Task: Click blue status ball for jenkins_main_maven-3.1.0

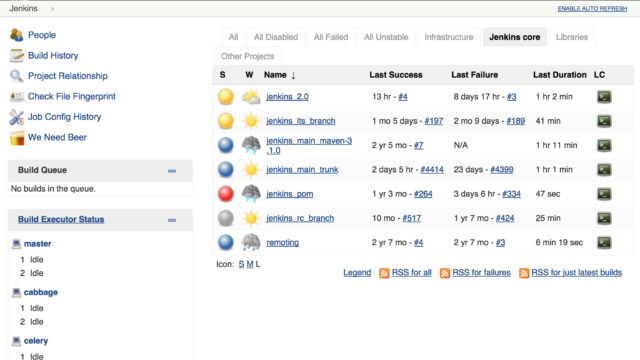Action: click(x=226, y=145)
